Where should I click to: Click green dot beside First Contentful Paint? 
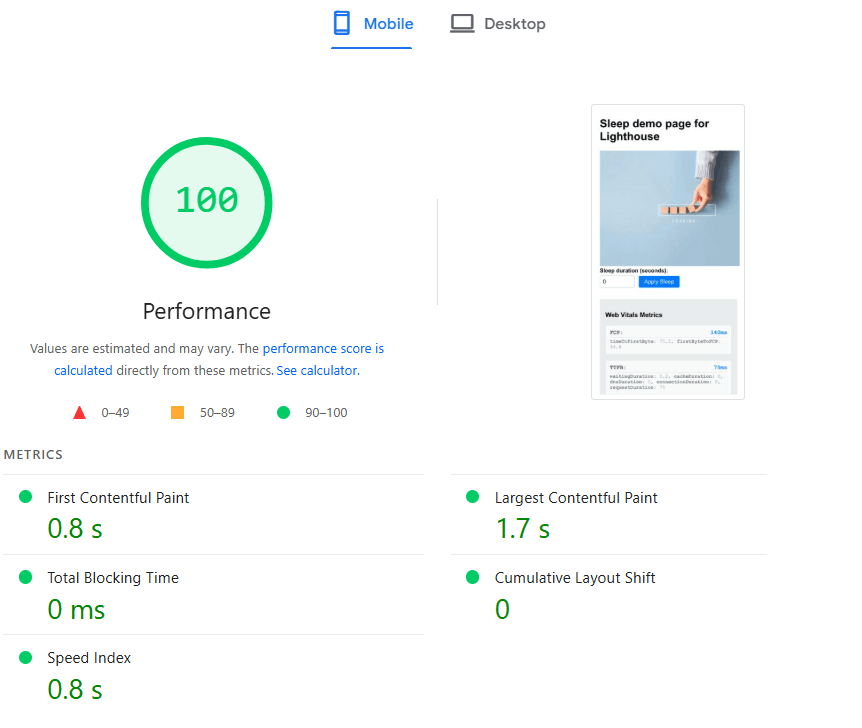click(x=25, y=497)
